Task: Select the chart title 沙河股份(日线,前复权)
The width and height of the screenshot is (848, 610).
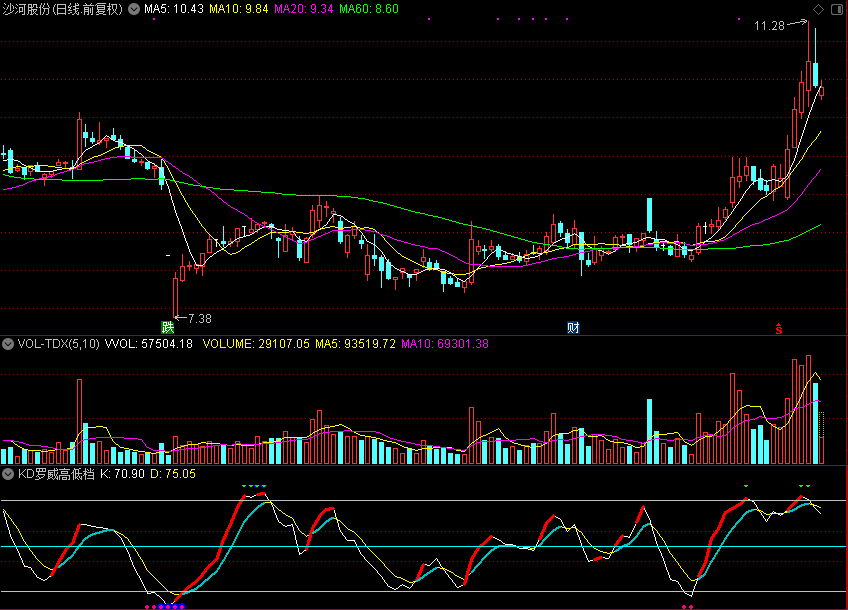Action: [x=63, y=9]
